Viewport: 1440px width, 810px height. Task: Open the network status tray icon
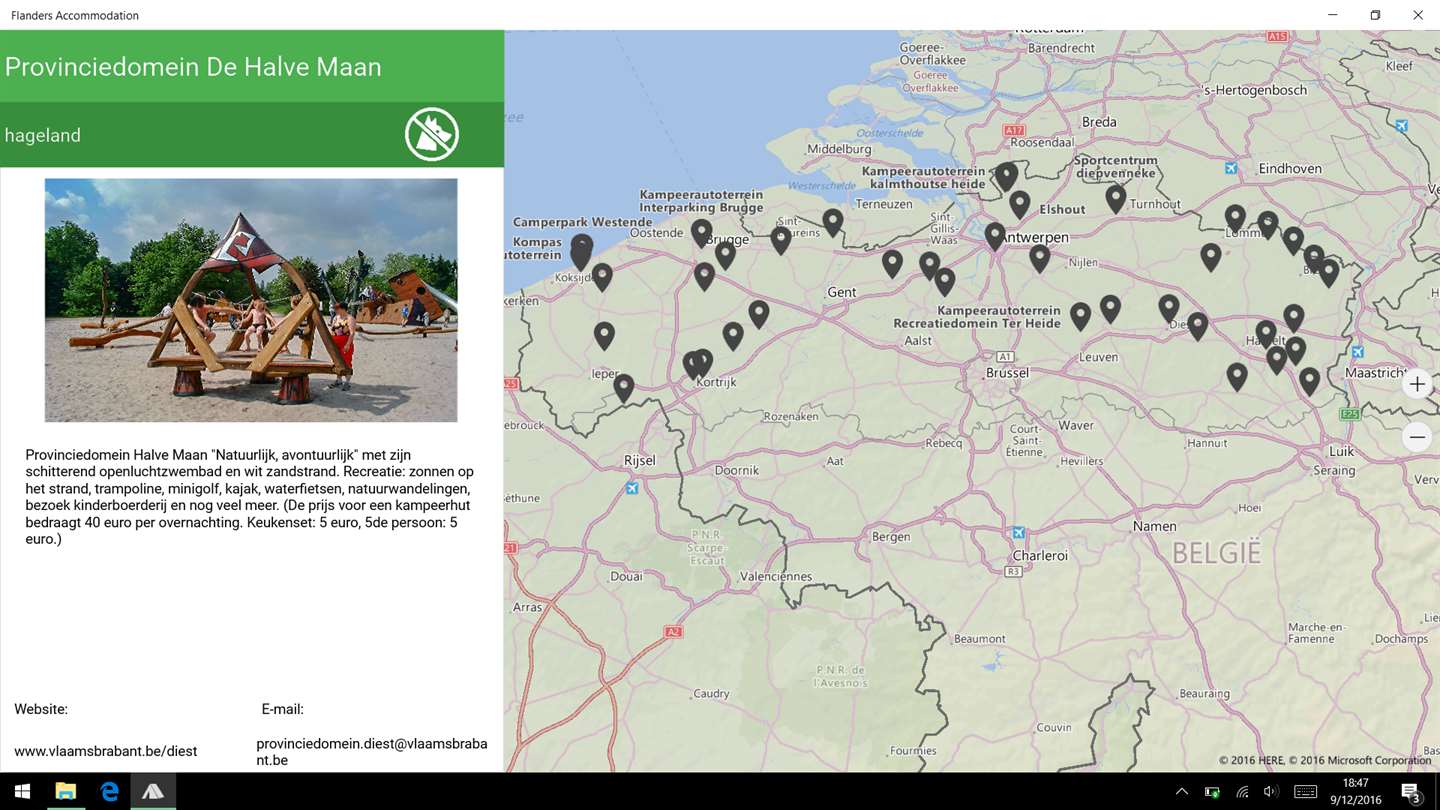tap(1242, 791)
